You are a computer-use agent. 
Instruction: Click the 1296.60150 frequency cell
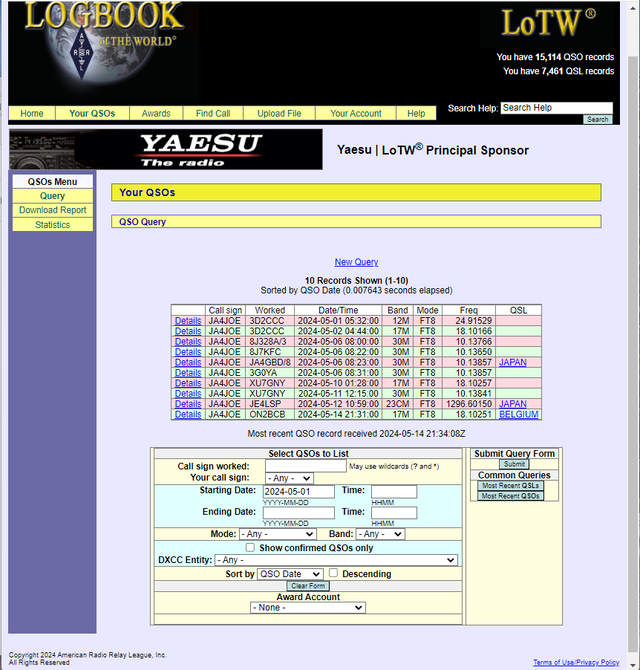coord(469,404)
